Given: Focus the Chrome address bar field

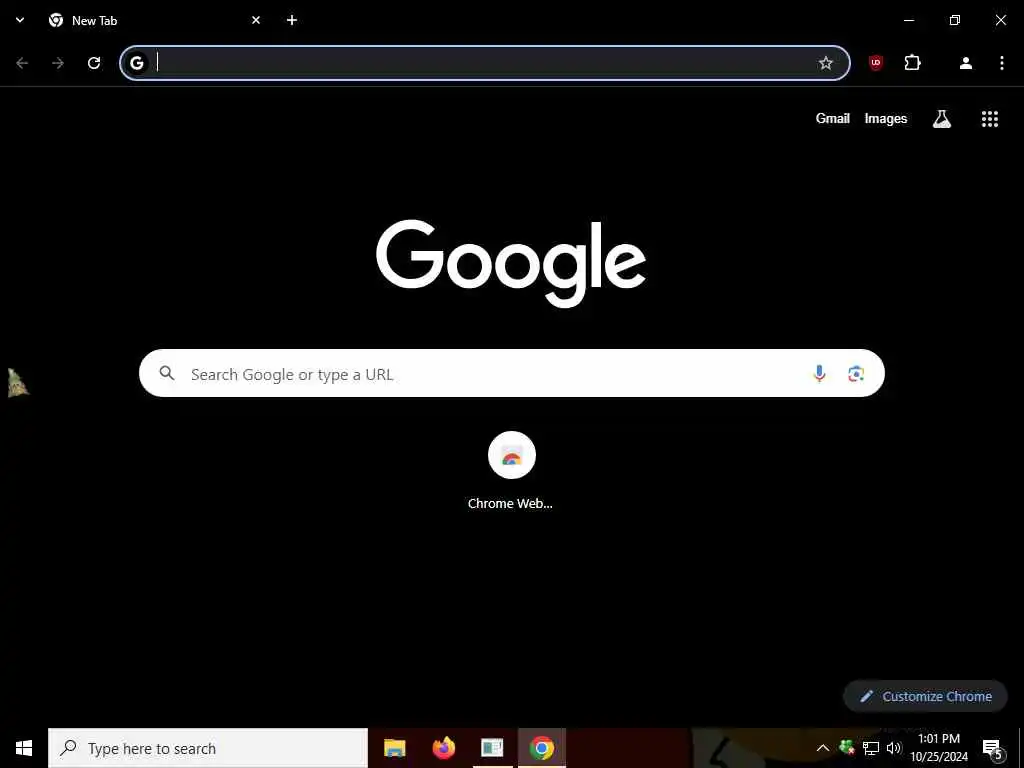Looking at the screenshot, I should [485, 63].
